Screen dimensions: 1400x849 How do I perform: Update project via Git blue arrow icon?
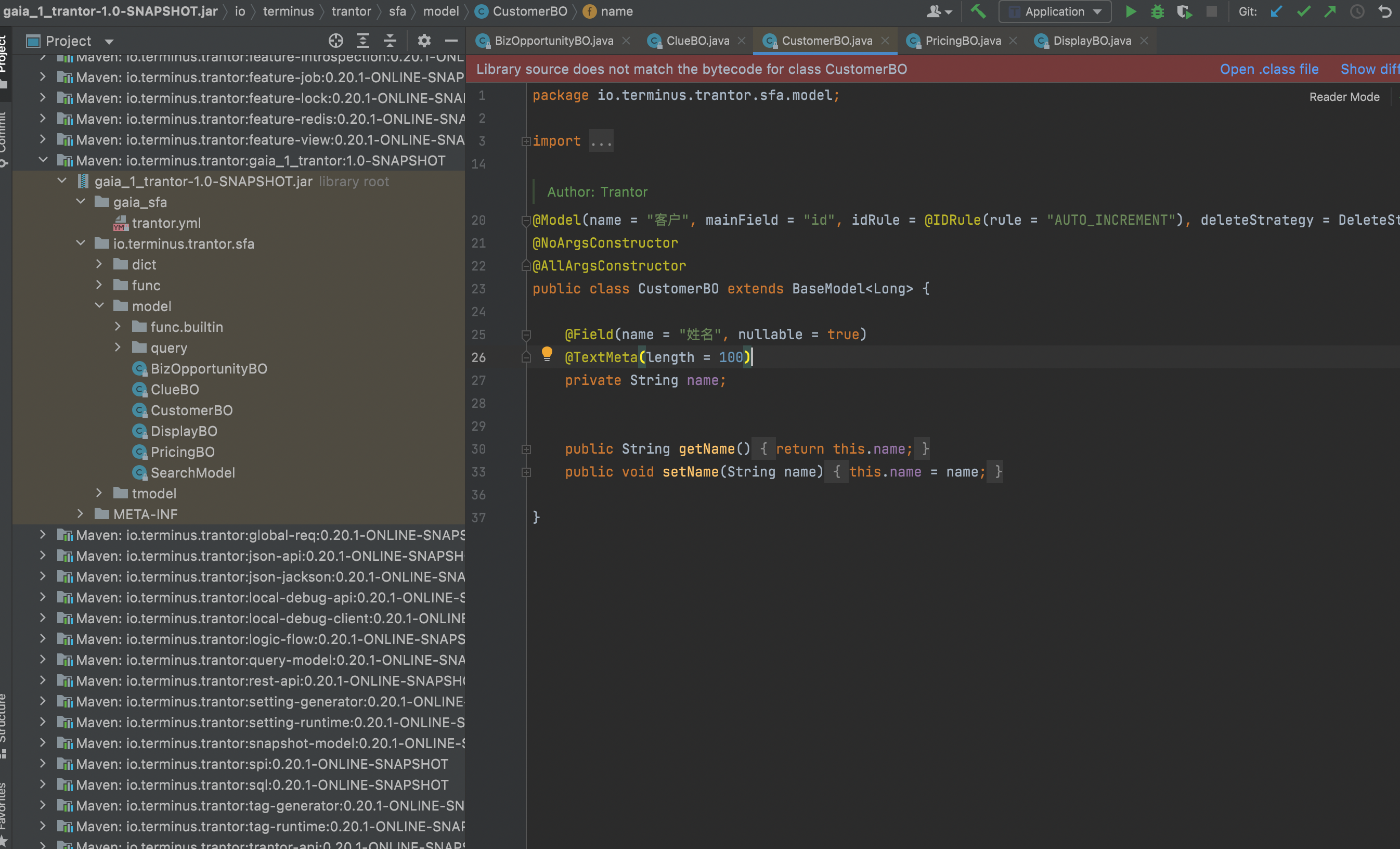pos(1276,11)
